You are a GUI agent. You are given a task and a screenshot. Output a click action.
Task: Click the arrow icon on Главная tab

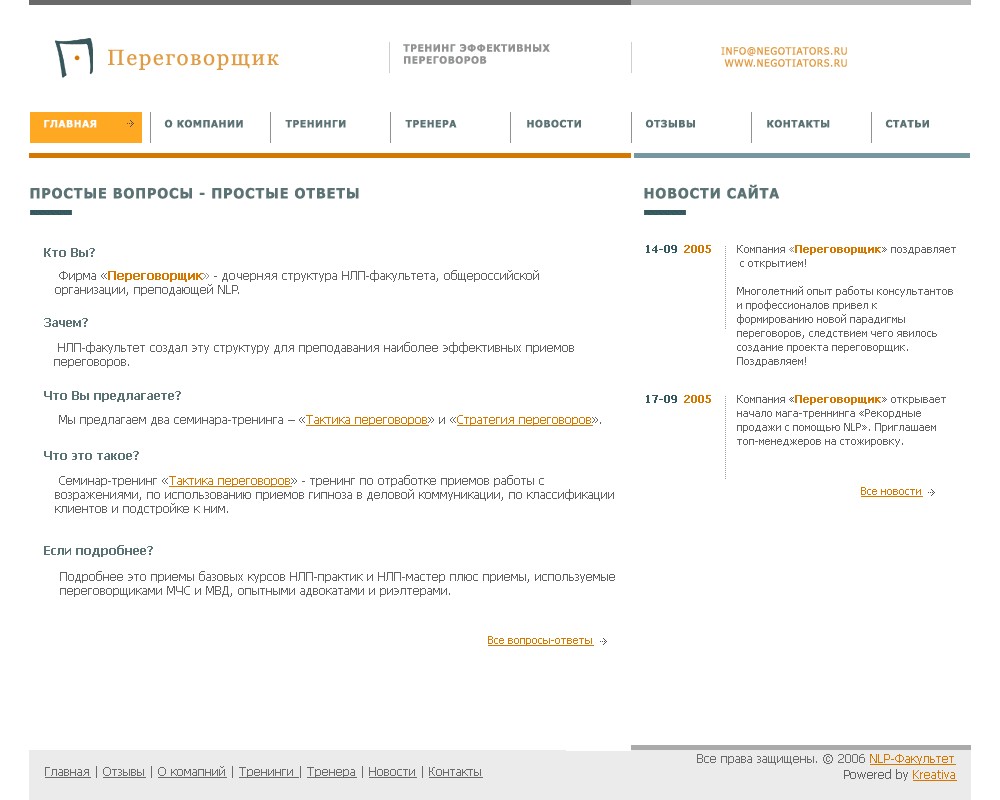click(130, 124)
